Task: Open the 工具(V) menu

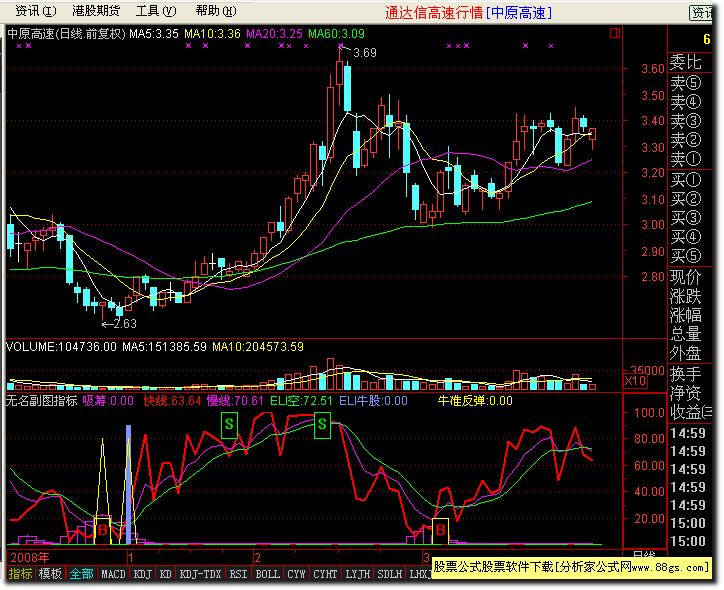Action: 156,11
